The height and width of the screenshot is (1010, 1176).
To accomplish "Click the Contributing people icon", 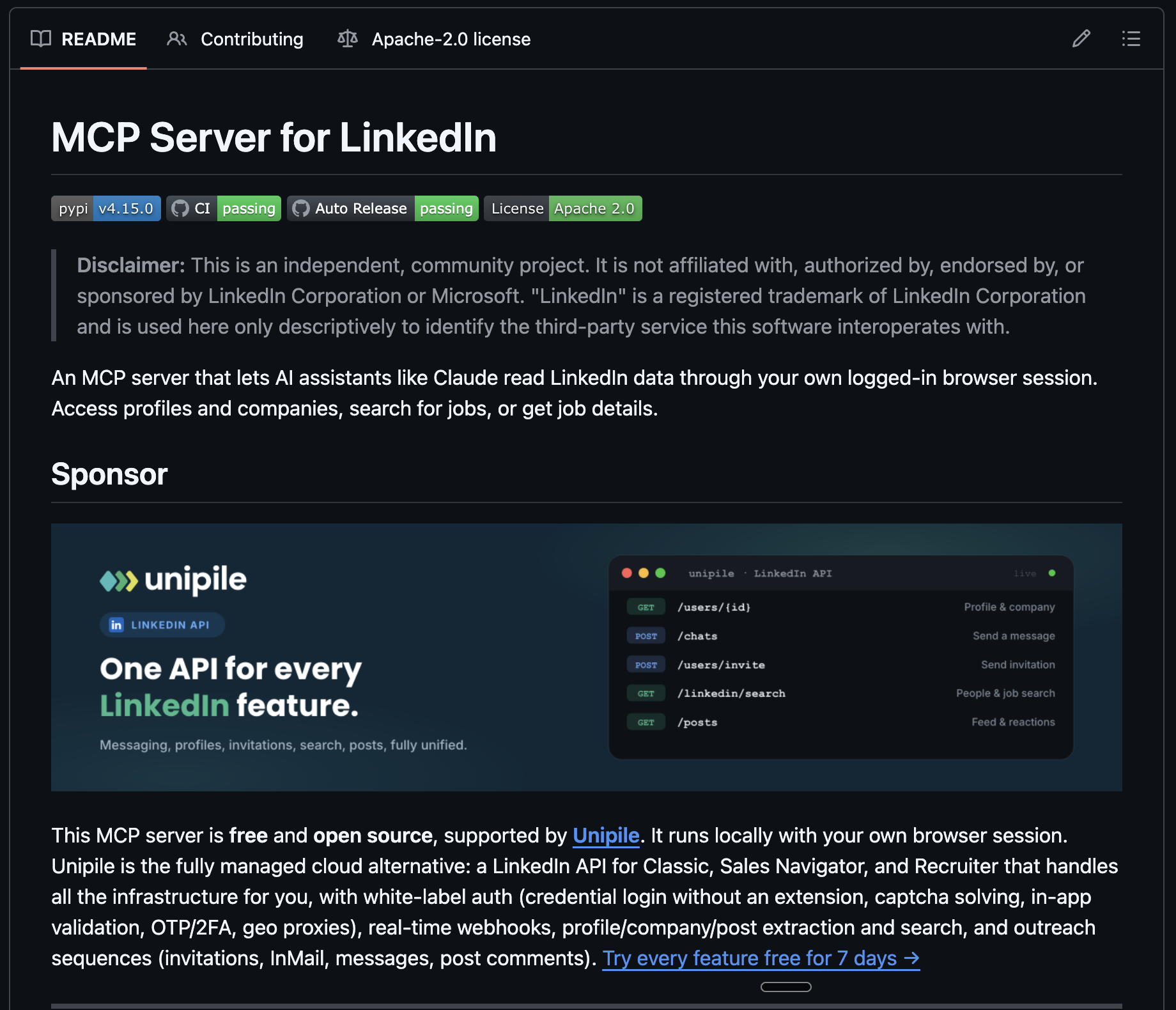I will [177, 39].
